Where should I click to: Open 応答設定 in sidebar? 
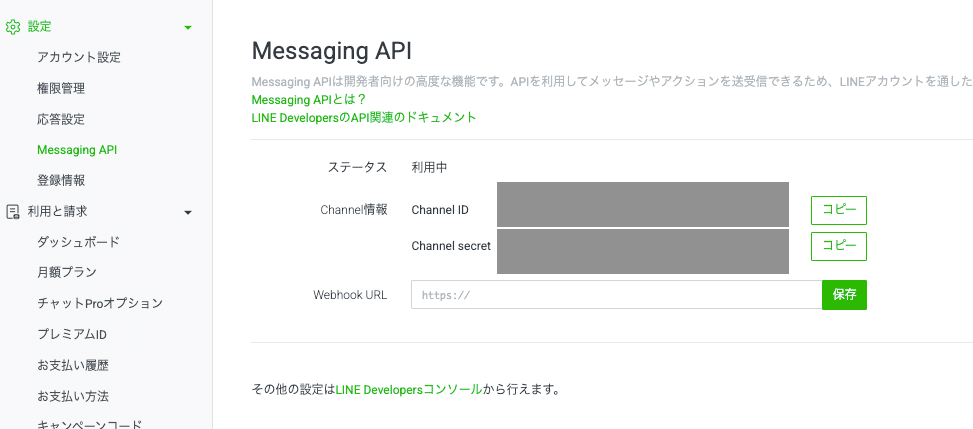[61, 119]
